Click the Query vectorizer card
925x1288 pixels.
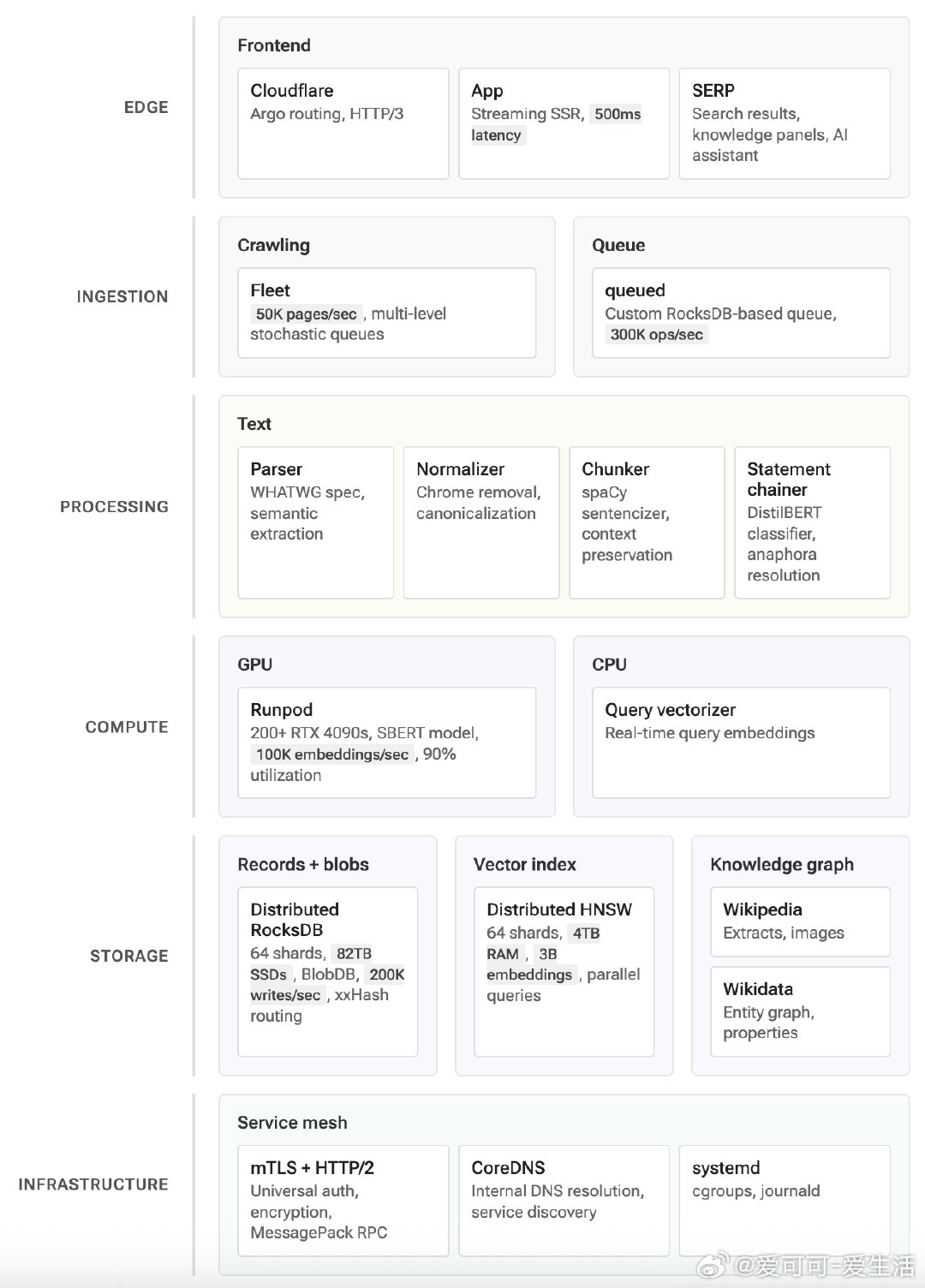click(x=741, y=743)
